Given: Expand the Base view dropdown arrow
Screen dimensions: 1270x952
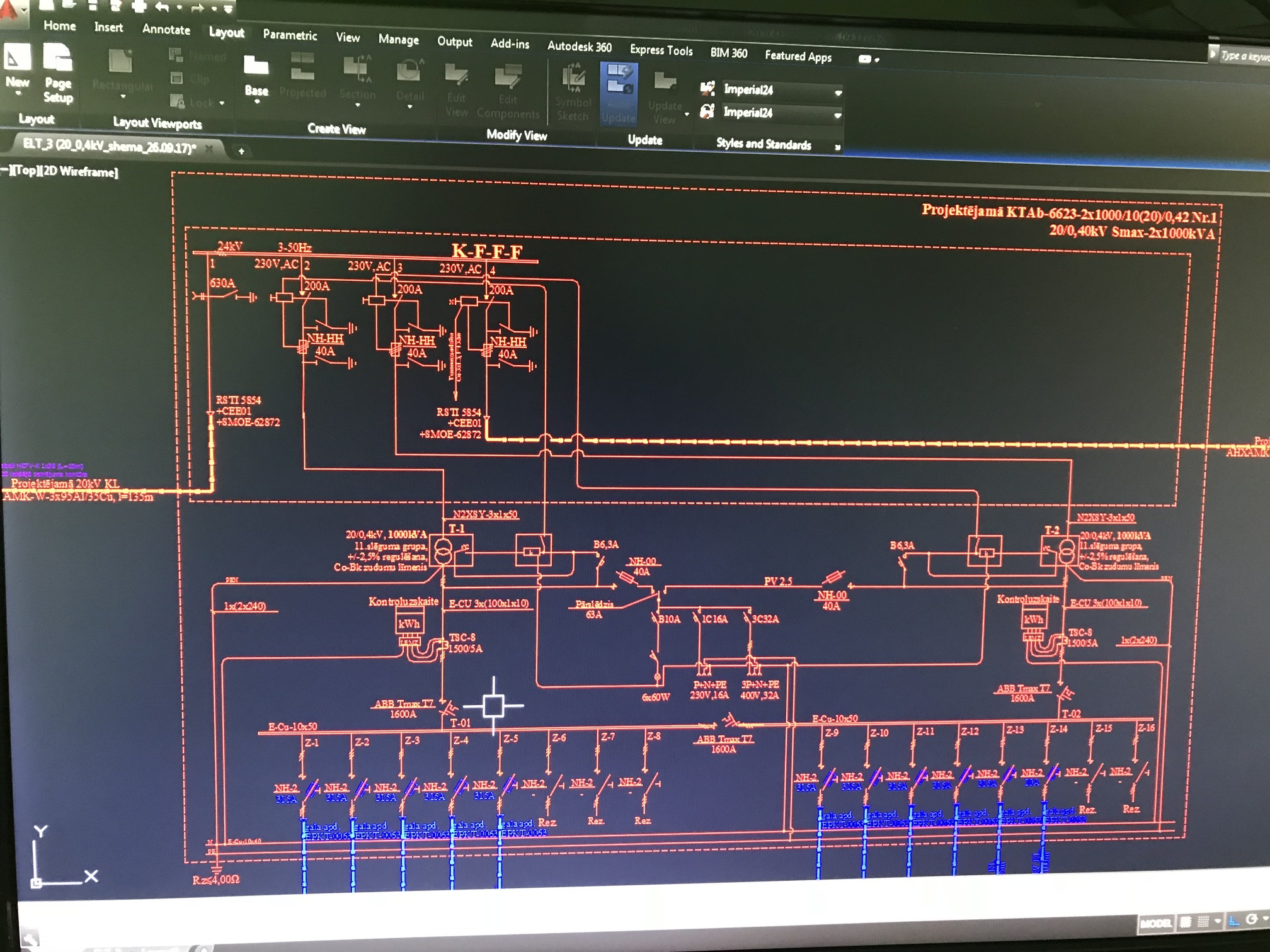Looking at the screenshot, I should [x=256, y=102].
